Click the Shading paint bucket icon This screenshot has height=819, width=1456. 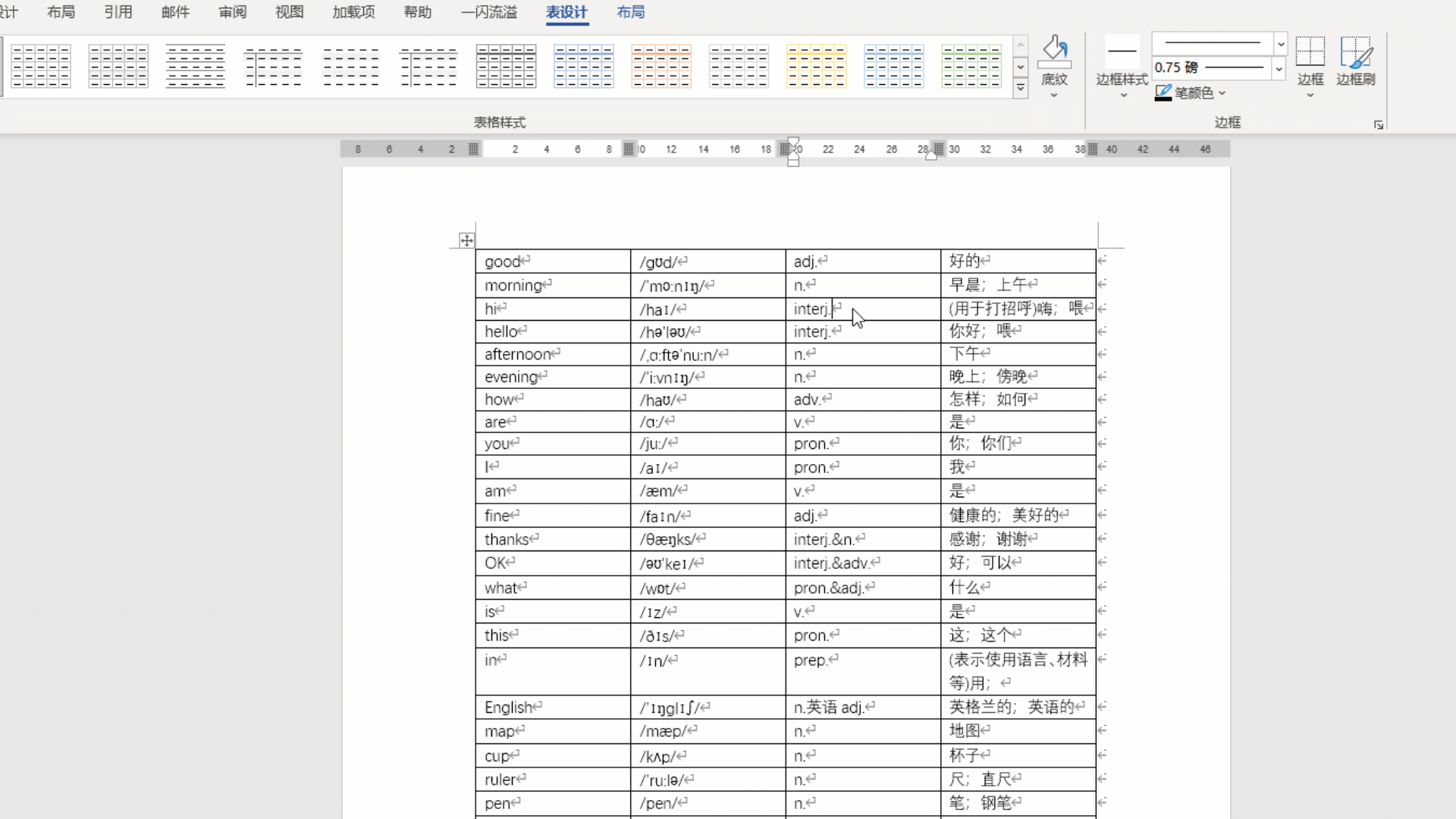(x=1054, y=52)
